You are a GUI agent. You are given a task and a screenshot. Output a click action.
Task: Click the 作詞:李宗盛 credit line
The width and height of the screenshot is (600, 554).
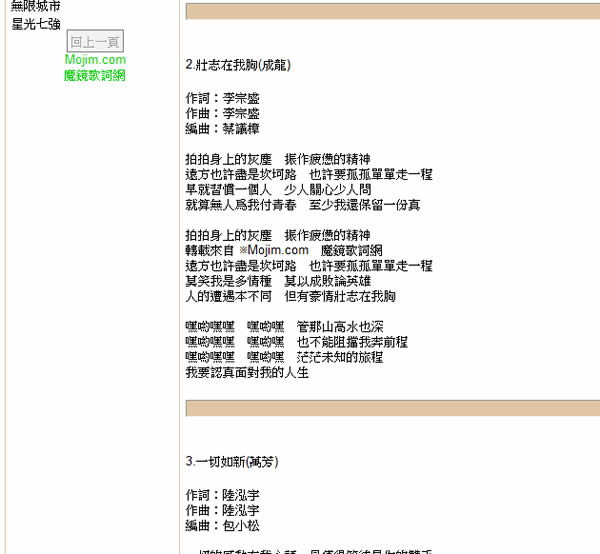point(222,98)
